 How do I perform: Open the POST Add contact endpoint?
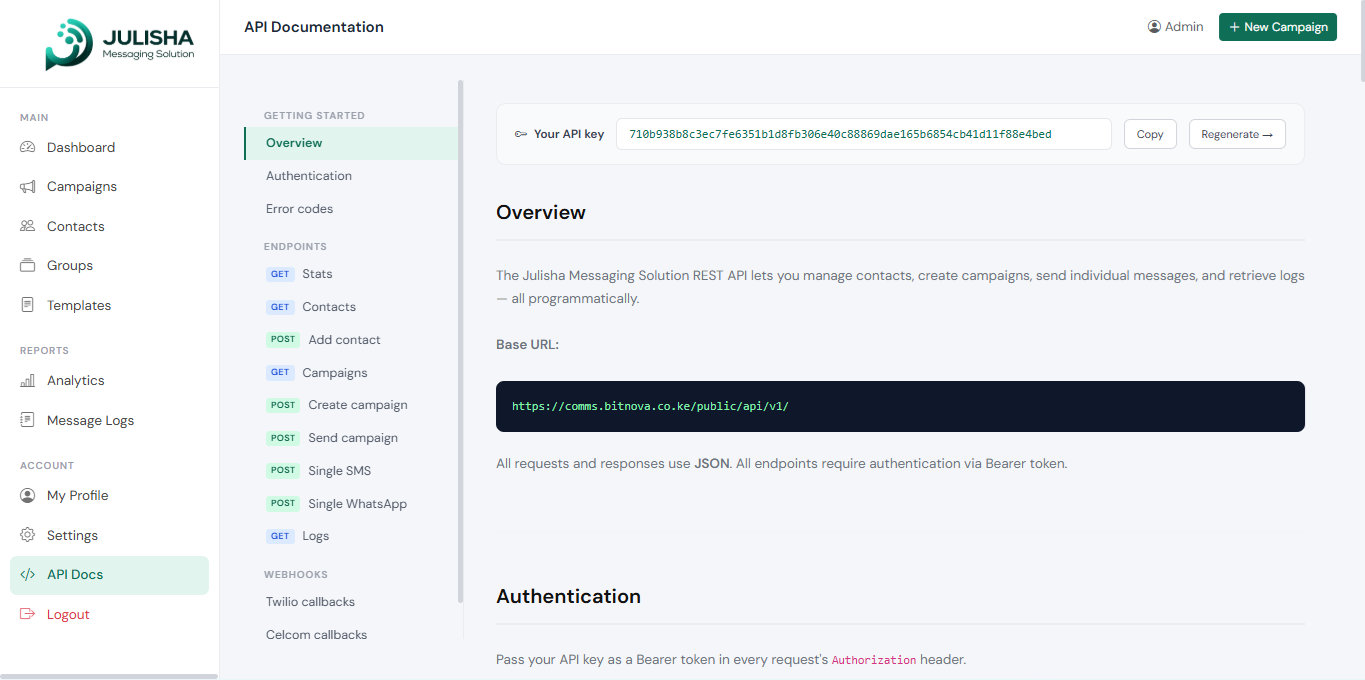tap(344, 340)
